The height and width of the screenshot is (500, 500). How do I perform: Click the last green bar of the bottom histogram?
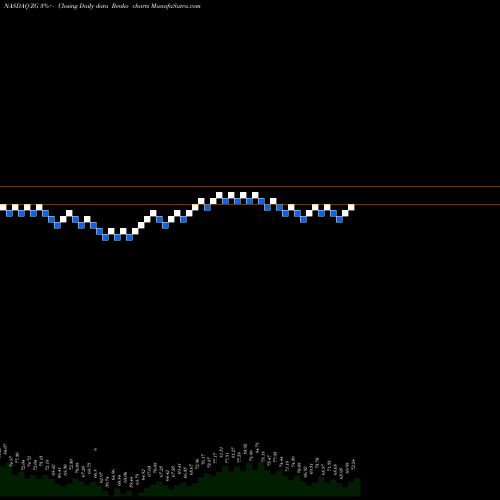click(x=357, y=487)
